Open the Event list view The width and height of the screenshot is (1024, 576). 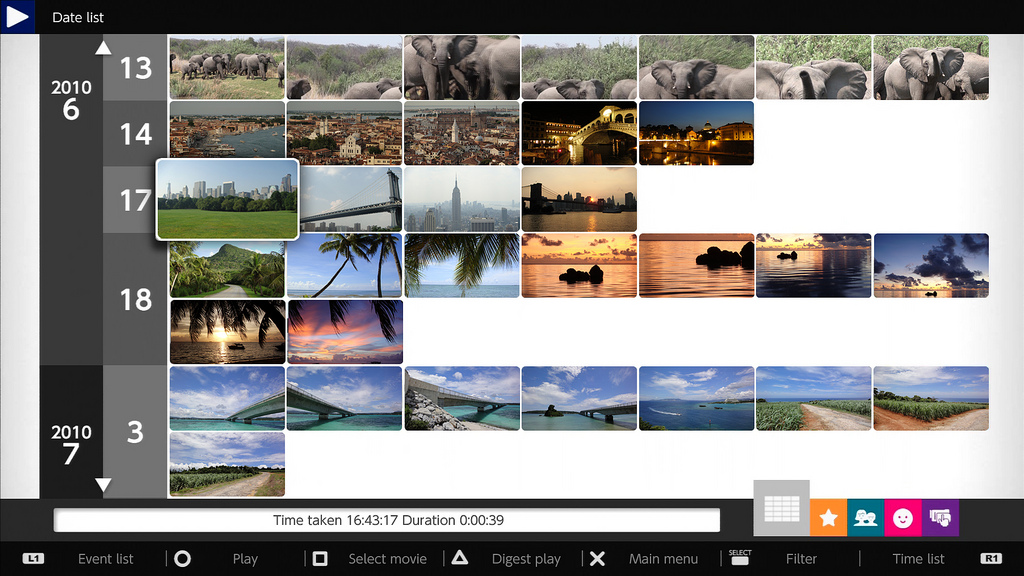point(105,559)
